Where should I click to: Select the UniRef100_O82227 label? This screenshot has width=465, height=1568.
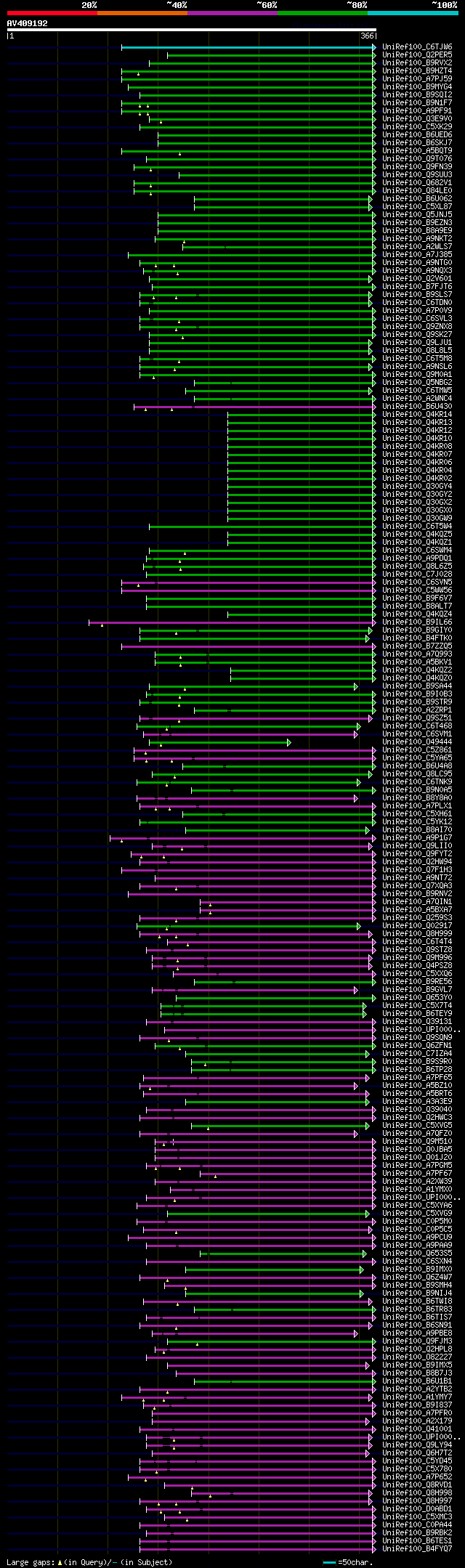tap(417, 1357)
